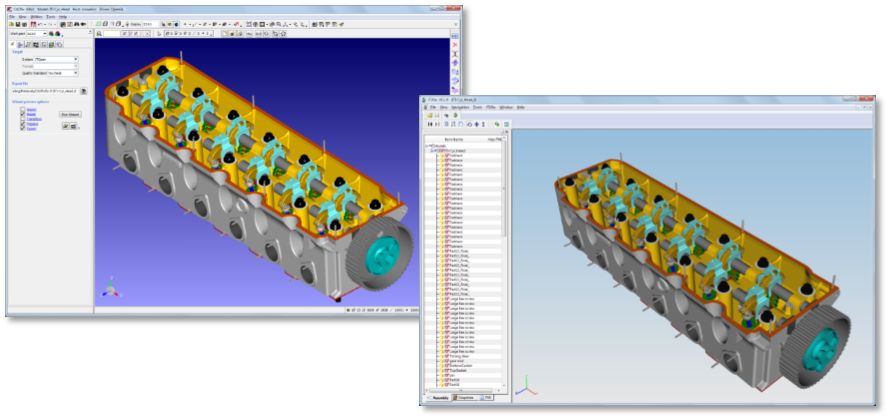
Task: Open the Work part dropdown
Action: click(37, 33)
